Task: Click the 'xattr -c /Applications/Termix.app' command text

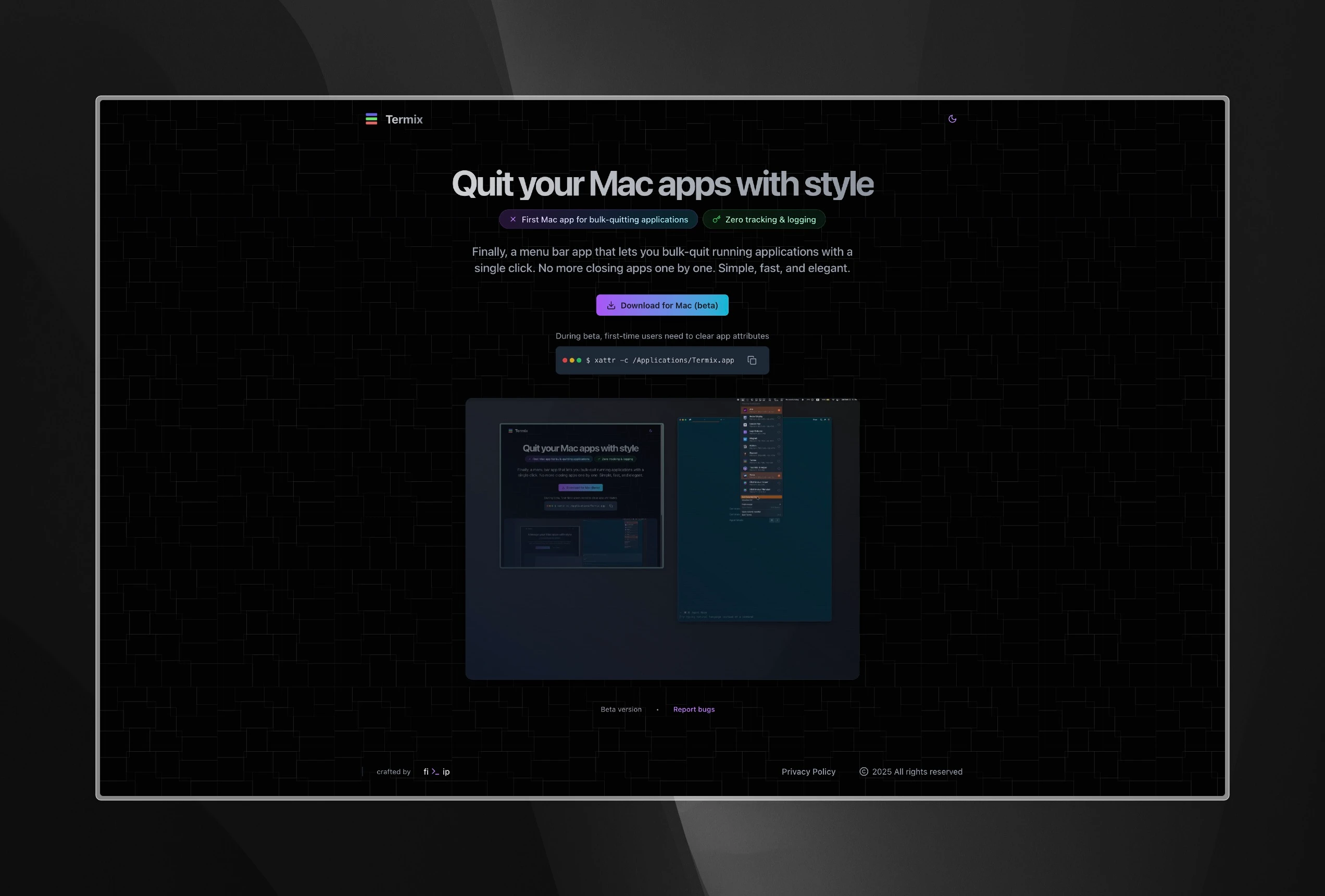Action: tap(664, 360)
